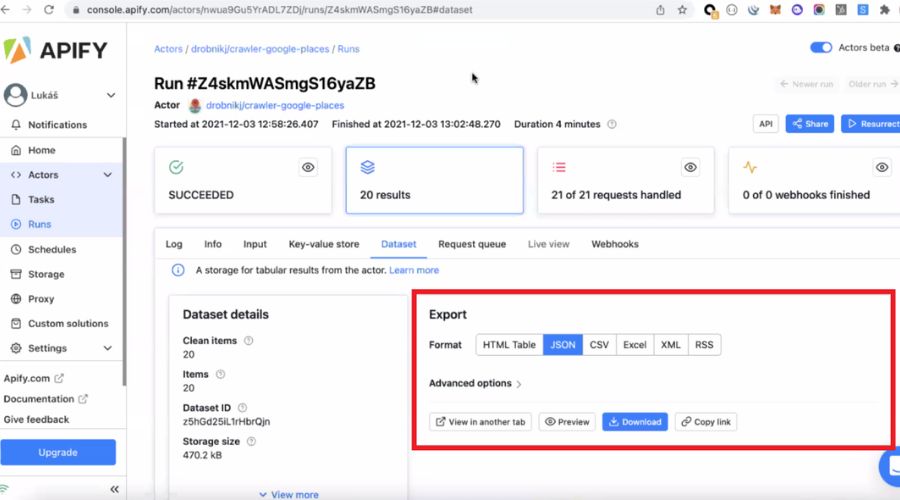The width and height of the screenshot is (900, 500).
Task: Click the 20 results layers icon
Action: tap(367, 167)
